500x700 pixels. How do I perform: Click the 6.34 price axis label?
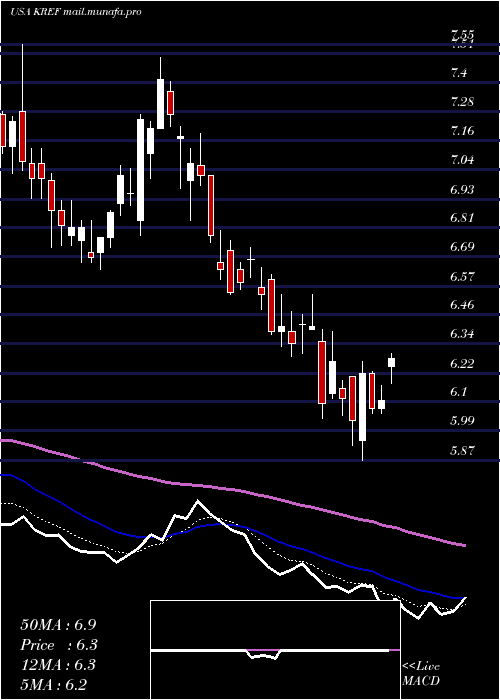coord(462,334)
